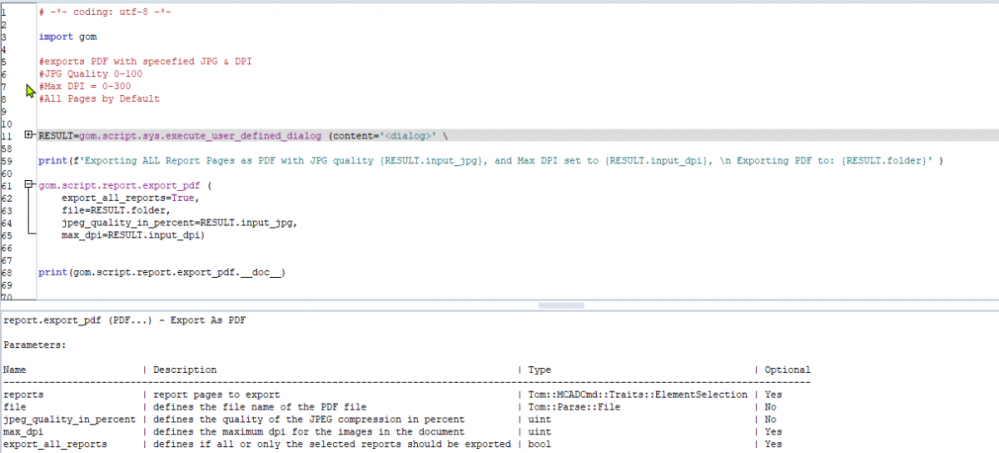Click the 'jpeg_quality_in_percent' parameter name in output
Viewport: 999px width, 453px height.
[69, 419]
